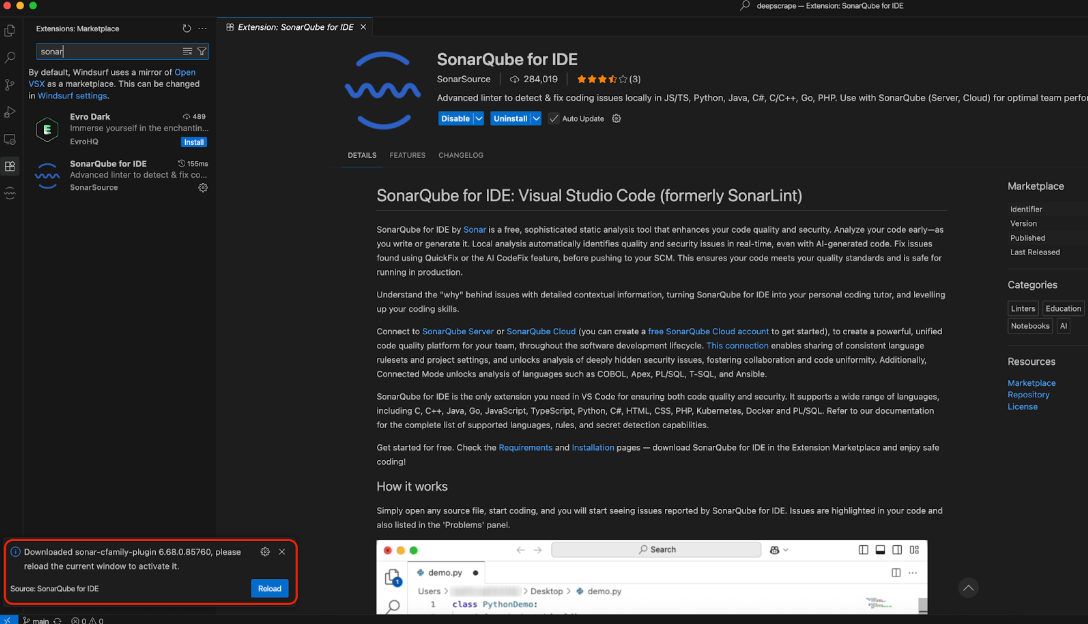Screen dimensions: 1088x624
Task: Install the Evro Dark extension
Action: pyautogui.click(x=194, y=142)
